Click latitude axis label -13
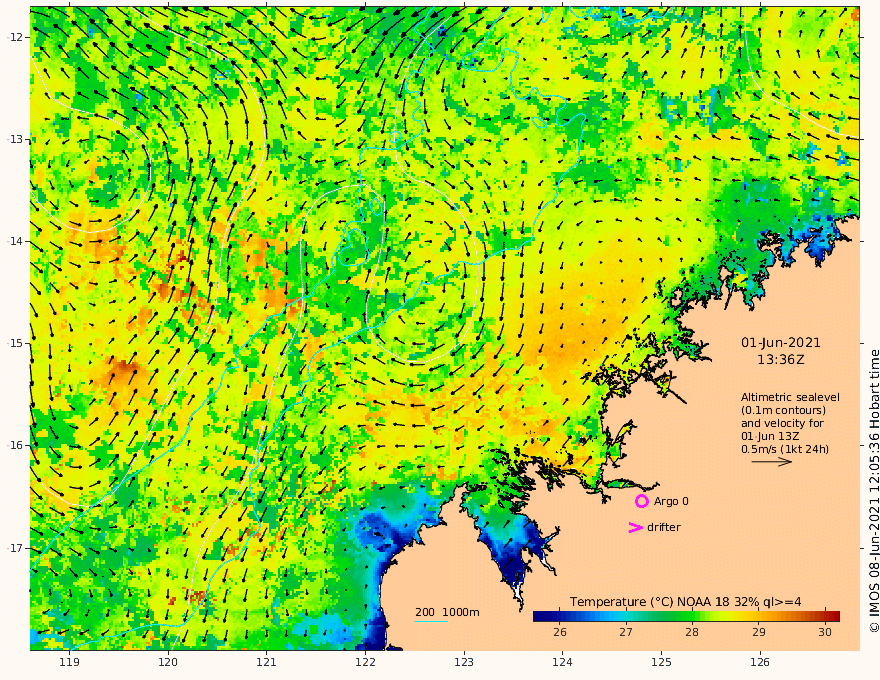The height and width of the screenshot is (680, 880). coord(14,139)
